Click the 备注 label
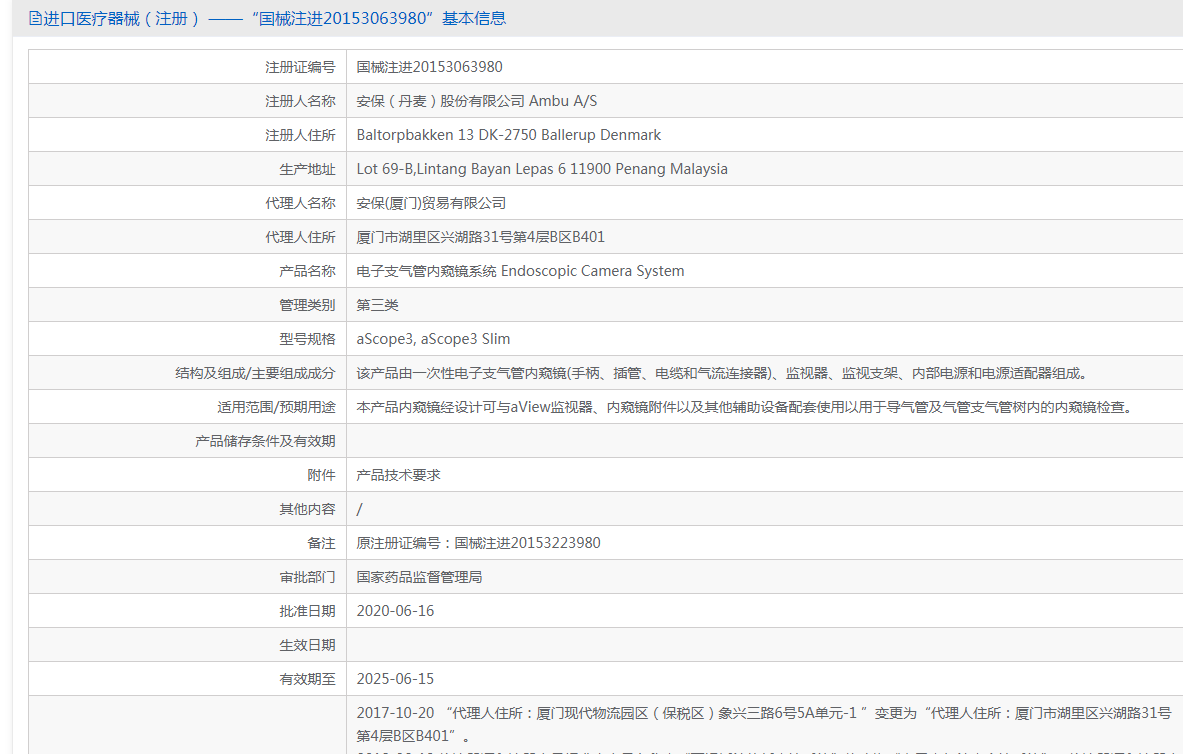The image size is (1183, 754). tap(321, 543)
